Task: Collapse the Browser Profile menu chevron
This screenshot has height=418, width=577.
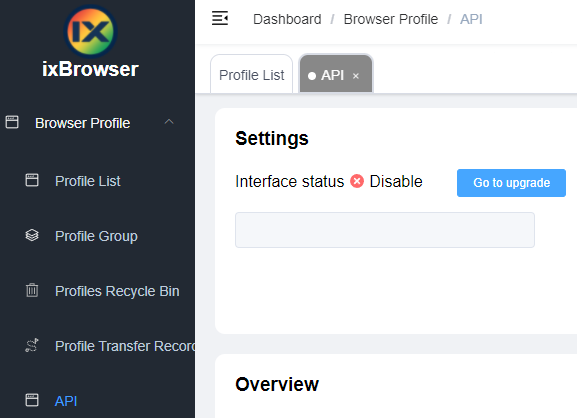Action: pos(169,122)
